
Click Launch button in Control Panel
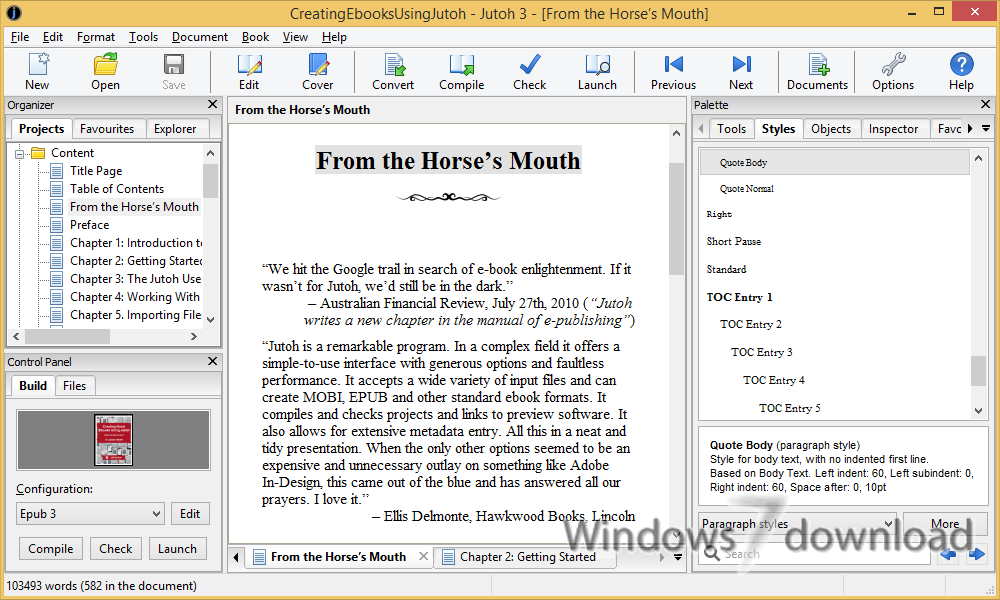click(177, 548)
